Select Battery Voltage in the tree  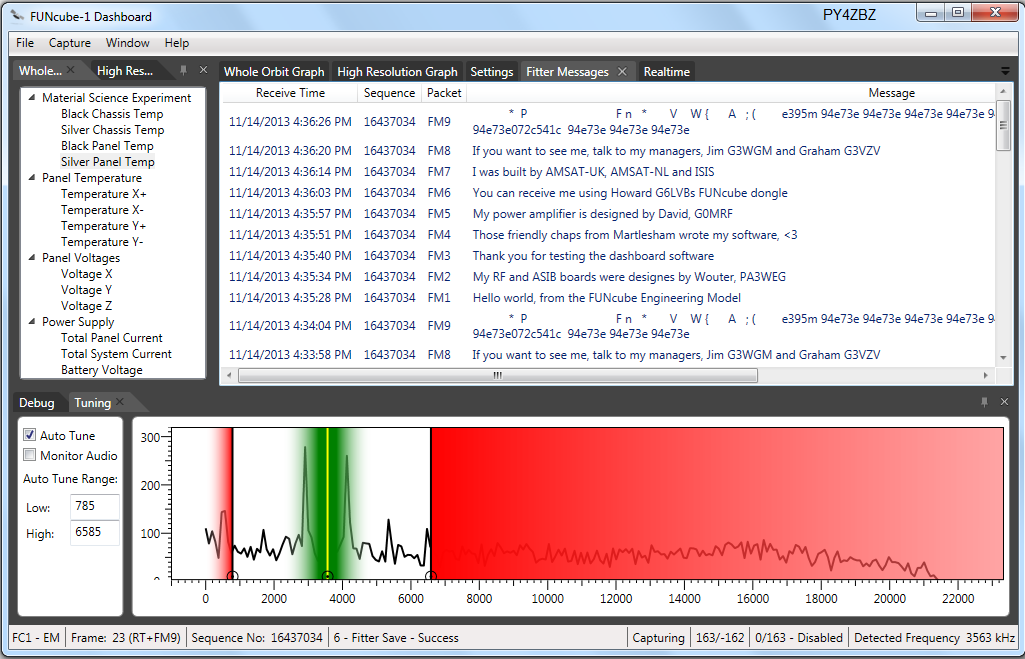(x=101, y=370)
